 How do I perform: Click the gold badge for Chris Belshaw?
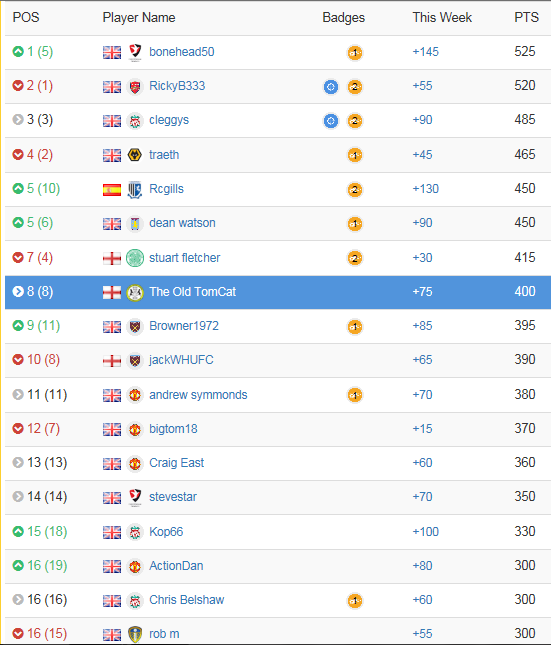[355, 601]
